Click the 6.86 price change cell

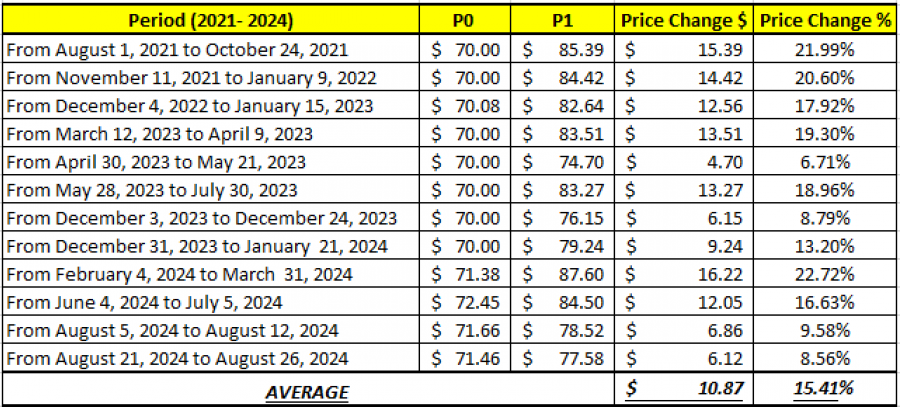(683, 330)
